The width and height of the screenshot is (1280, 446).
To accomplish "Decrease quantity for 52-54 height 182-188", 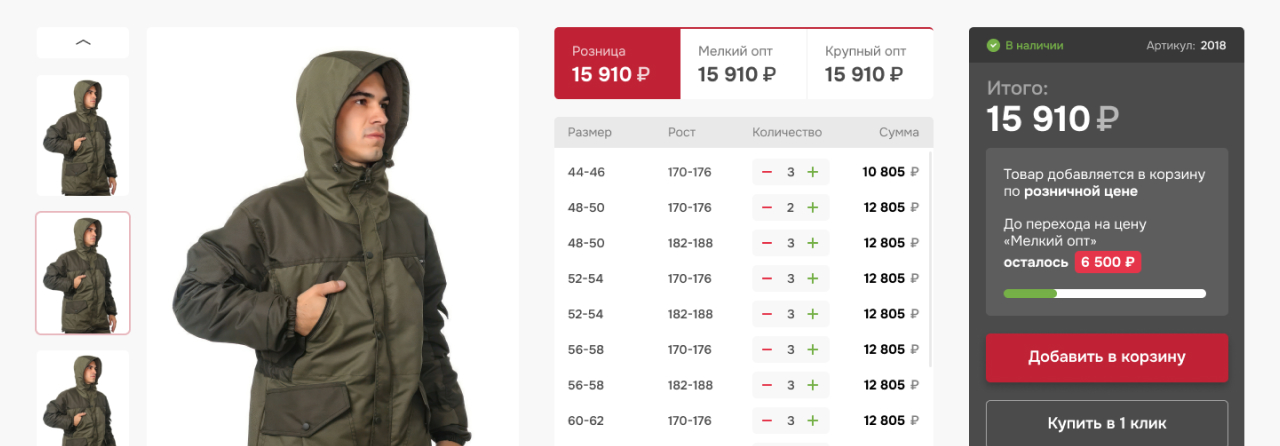I will [x=767, y=314].
